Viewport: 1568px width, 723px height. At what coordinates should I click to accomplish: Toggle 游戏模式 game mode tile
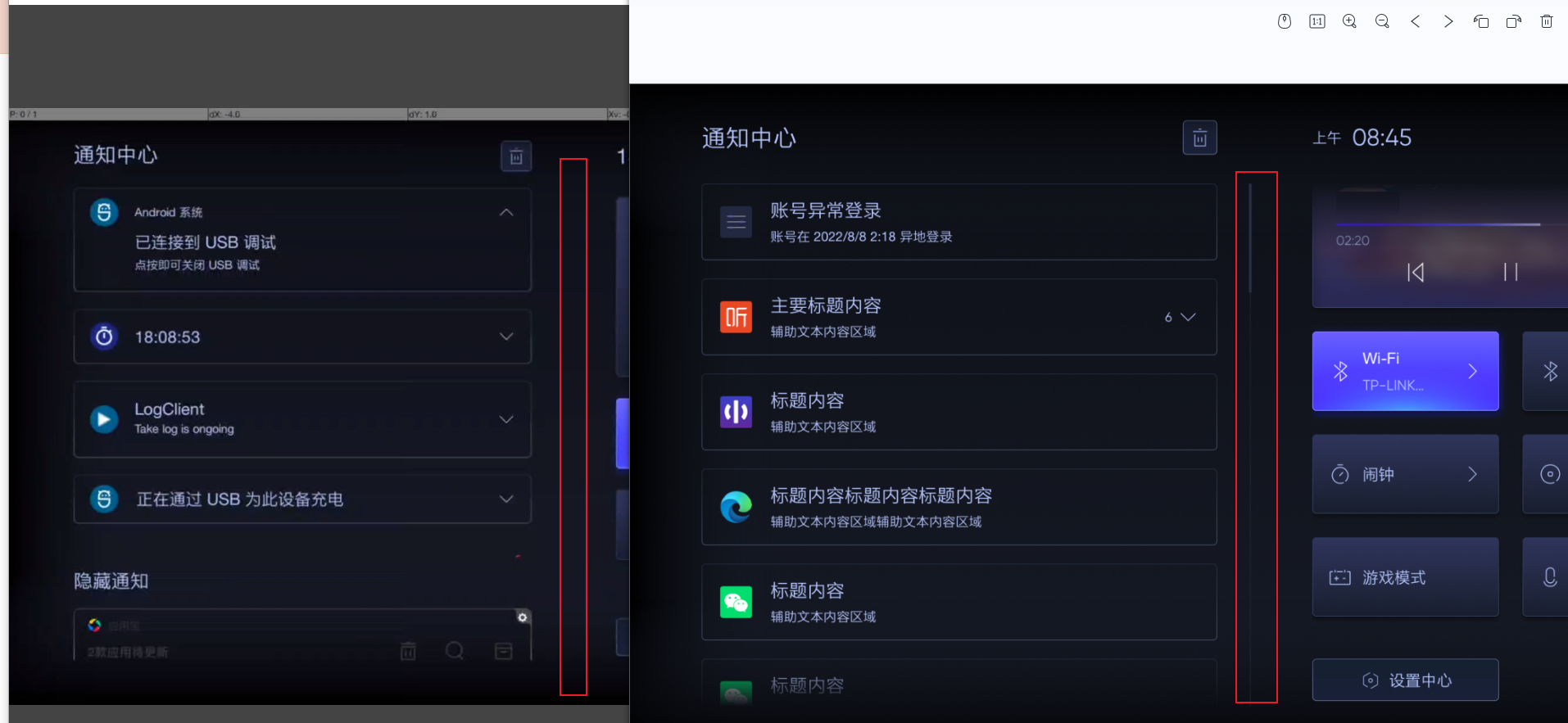click(1405, 577)
